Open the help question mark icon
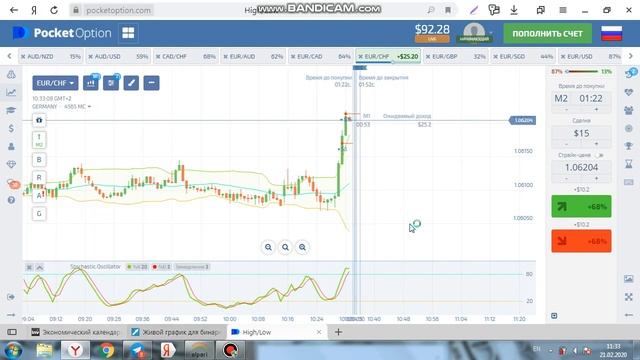 11,200
